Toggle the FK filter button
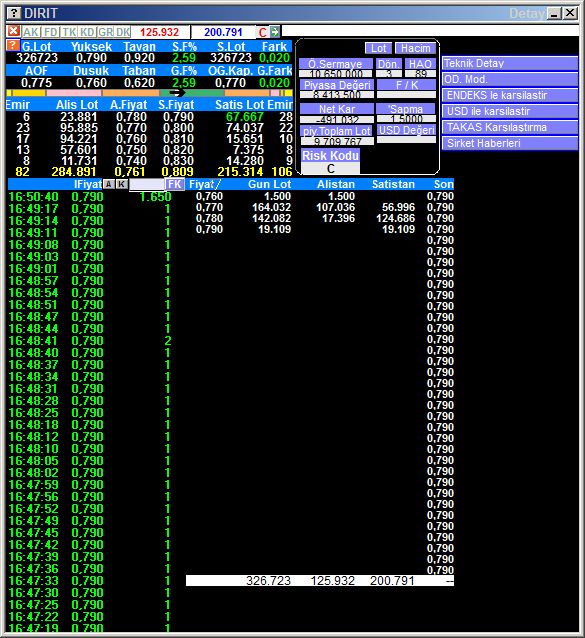 [x=175, y=184]
